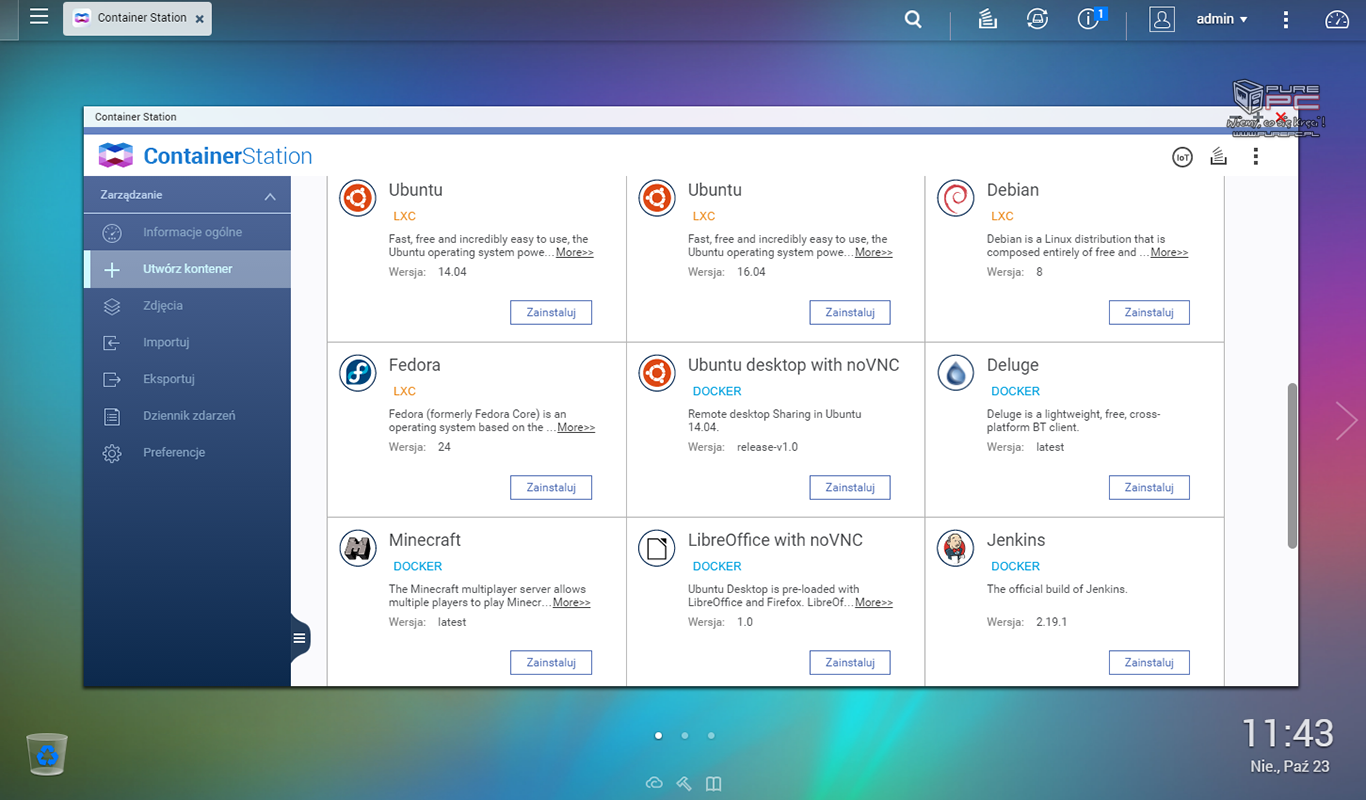The width and height of the screenshot is (1366, 800).
Task: Open Container Station more options menu
Action: click(x=1256, y=156)
